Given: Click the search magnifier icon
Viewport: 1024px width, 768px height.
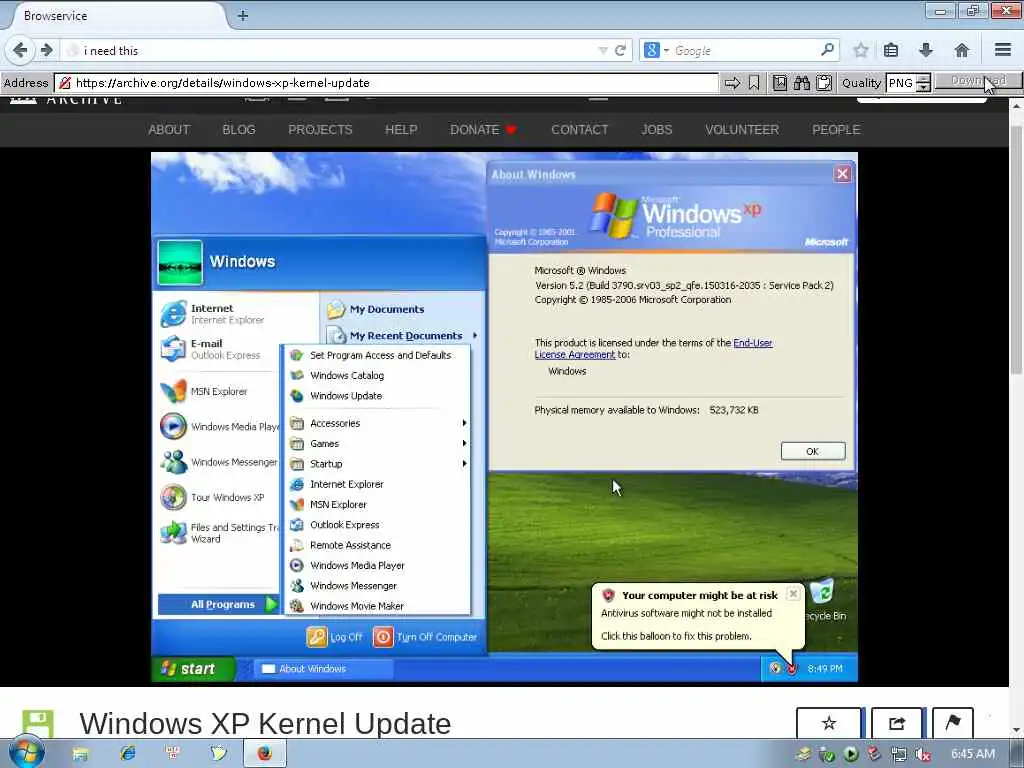Looking at the screenshot, I should pos(827,50).
